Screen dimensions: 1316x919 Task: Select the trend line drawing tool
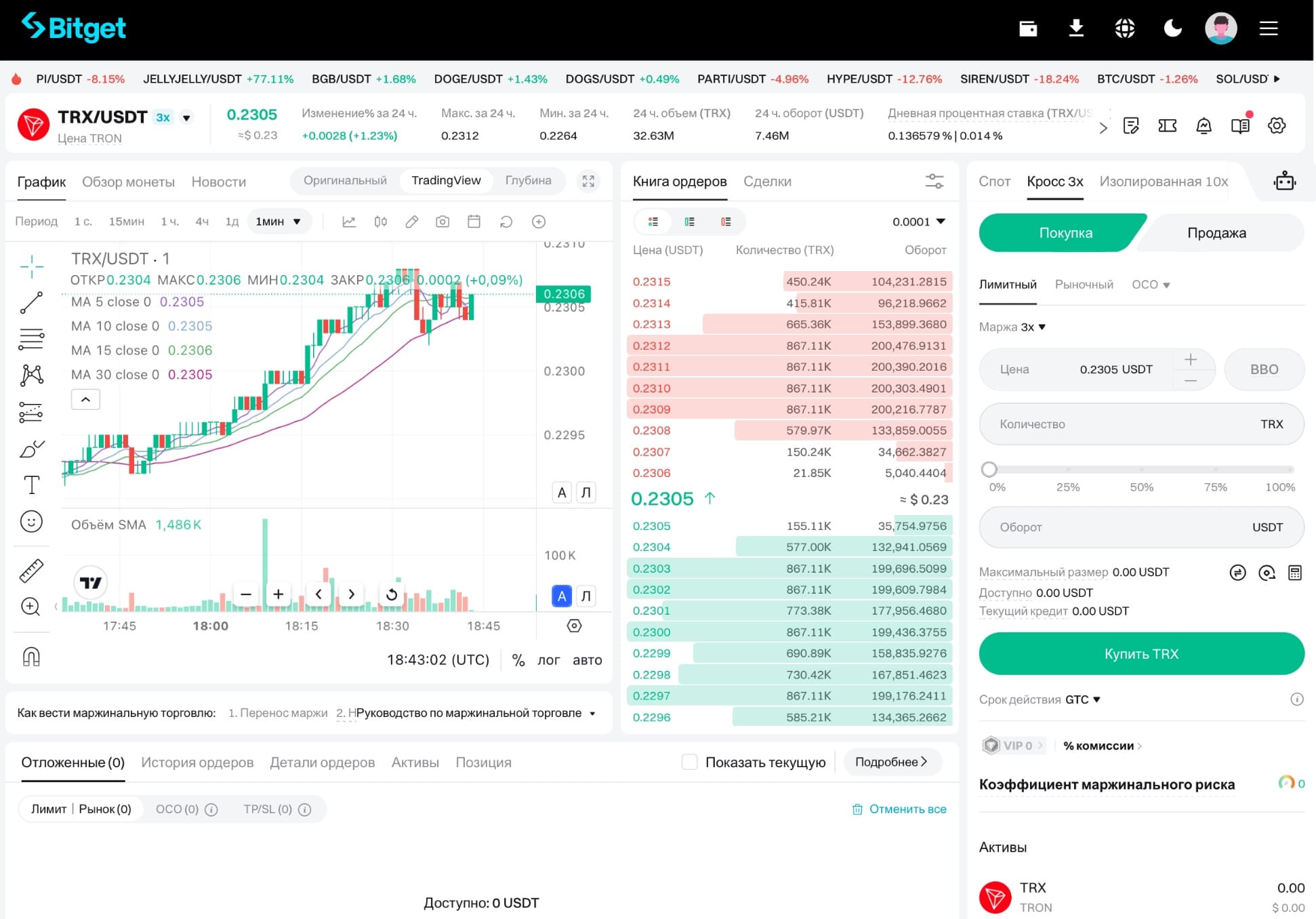[31, 303]
